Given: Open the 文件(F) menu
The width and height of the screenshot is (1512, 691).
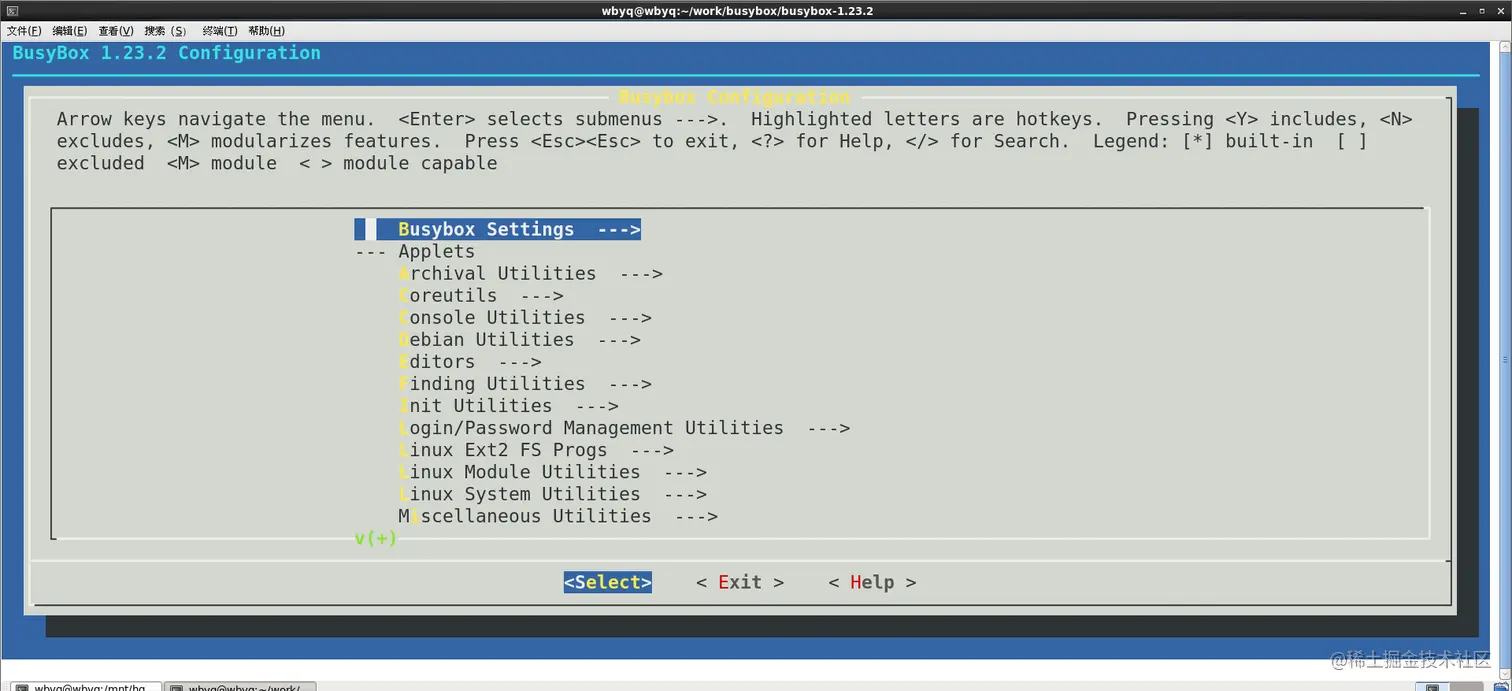Looking at the screenshot, I should click(x=24, y=31).
